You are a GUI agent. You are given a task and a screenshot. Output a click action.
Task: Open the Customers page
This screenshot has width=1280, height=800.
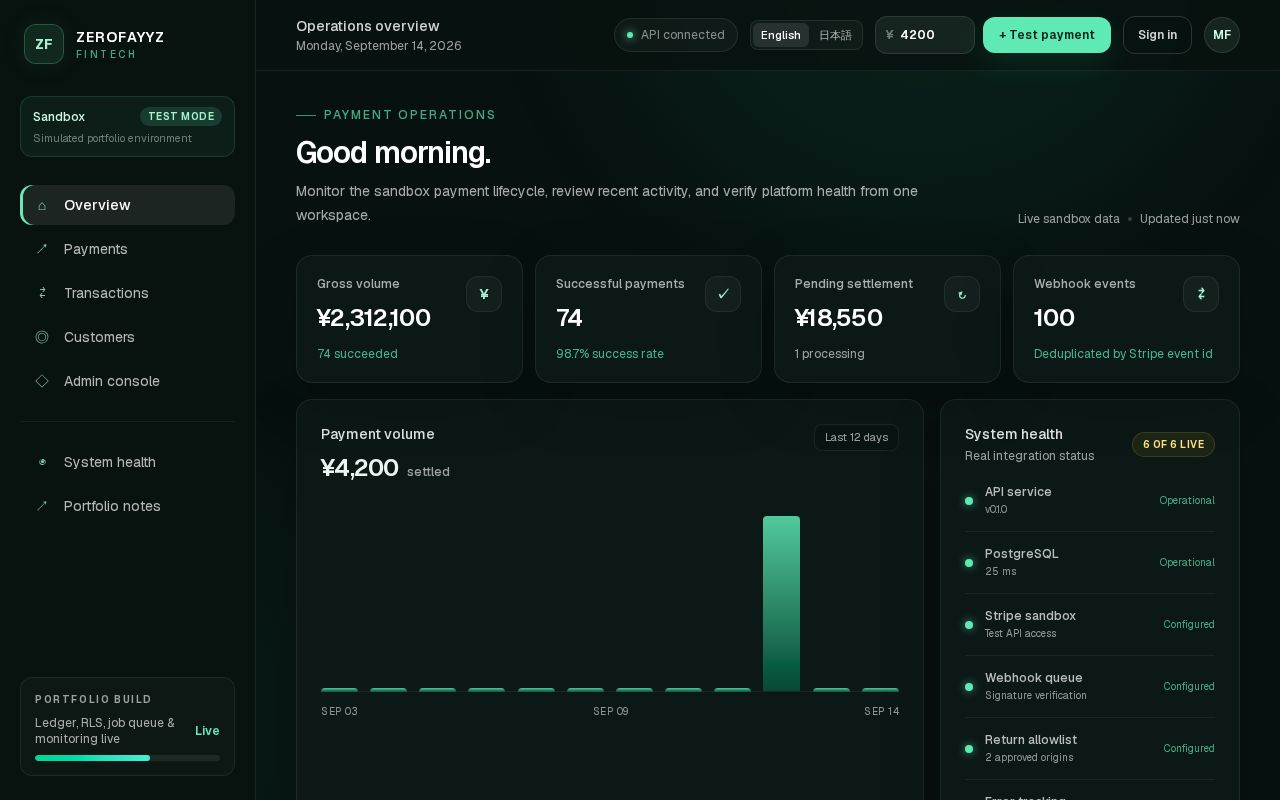click(127, 337)
